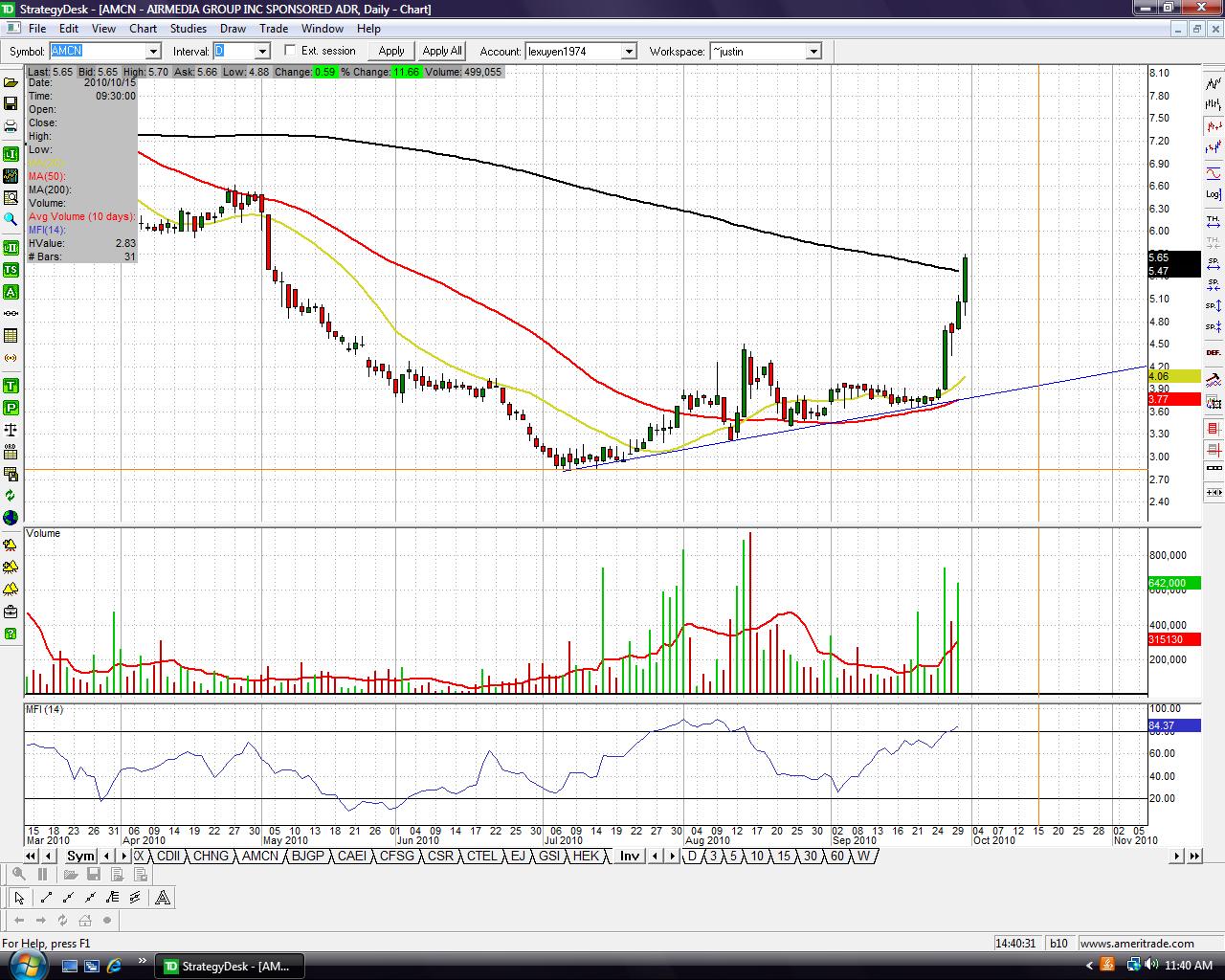Open the Trade menu
Screen dimensions: 1225x980
274,29
